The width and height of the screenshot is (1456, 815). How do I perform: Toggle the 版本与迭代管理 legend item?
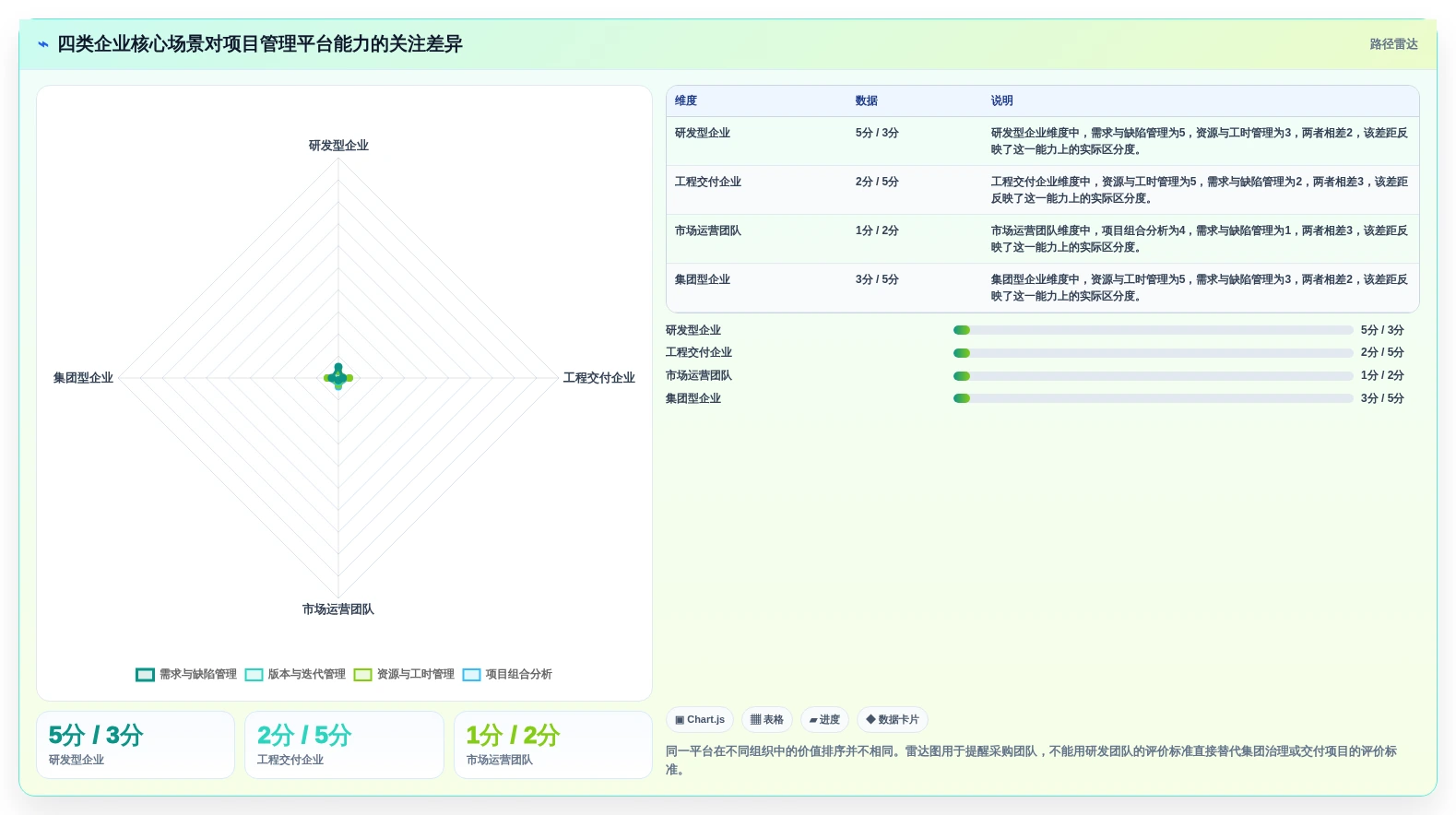tap(295, 674)
